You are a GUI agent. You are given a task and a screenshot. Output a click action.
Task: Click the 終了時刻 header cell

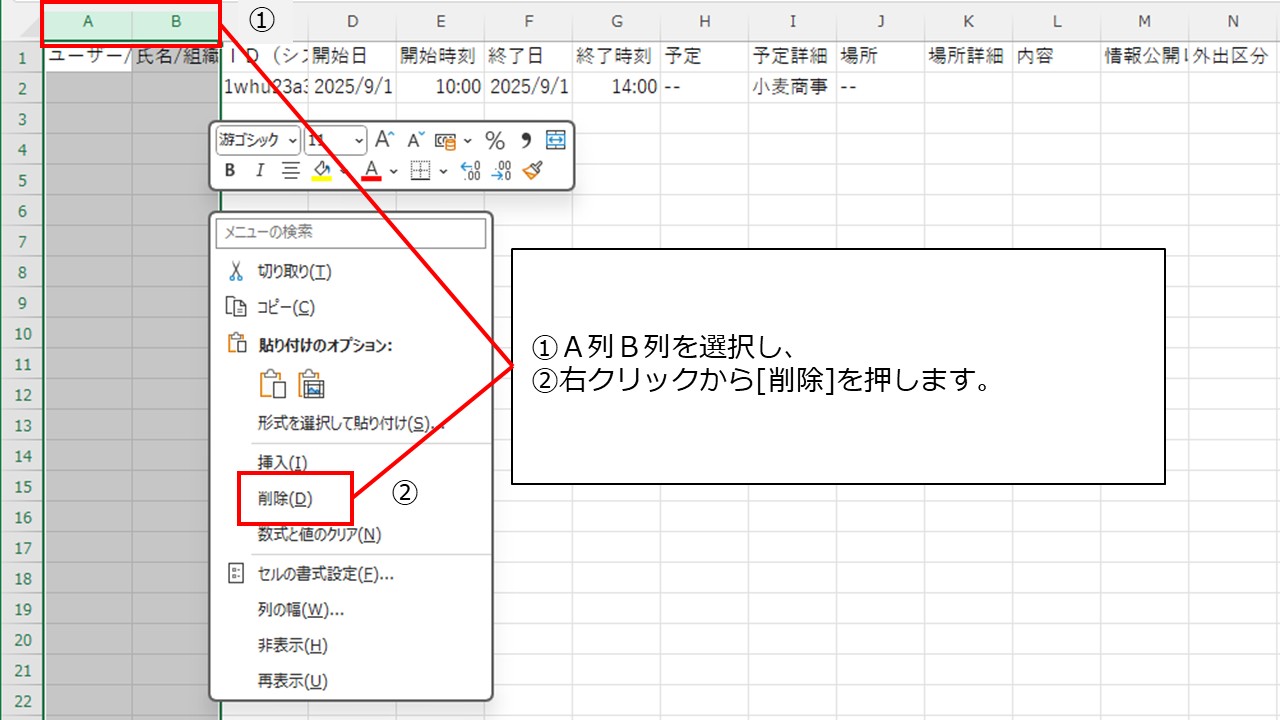click(x=617, y=56)
